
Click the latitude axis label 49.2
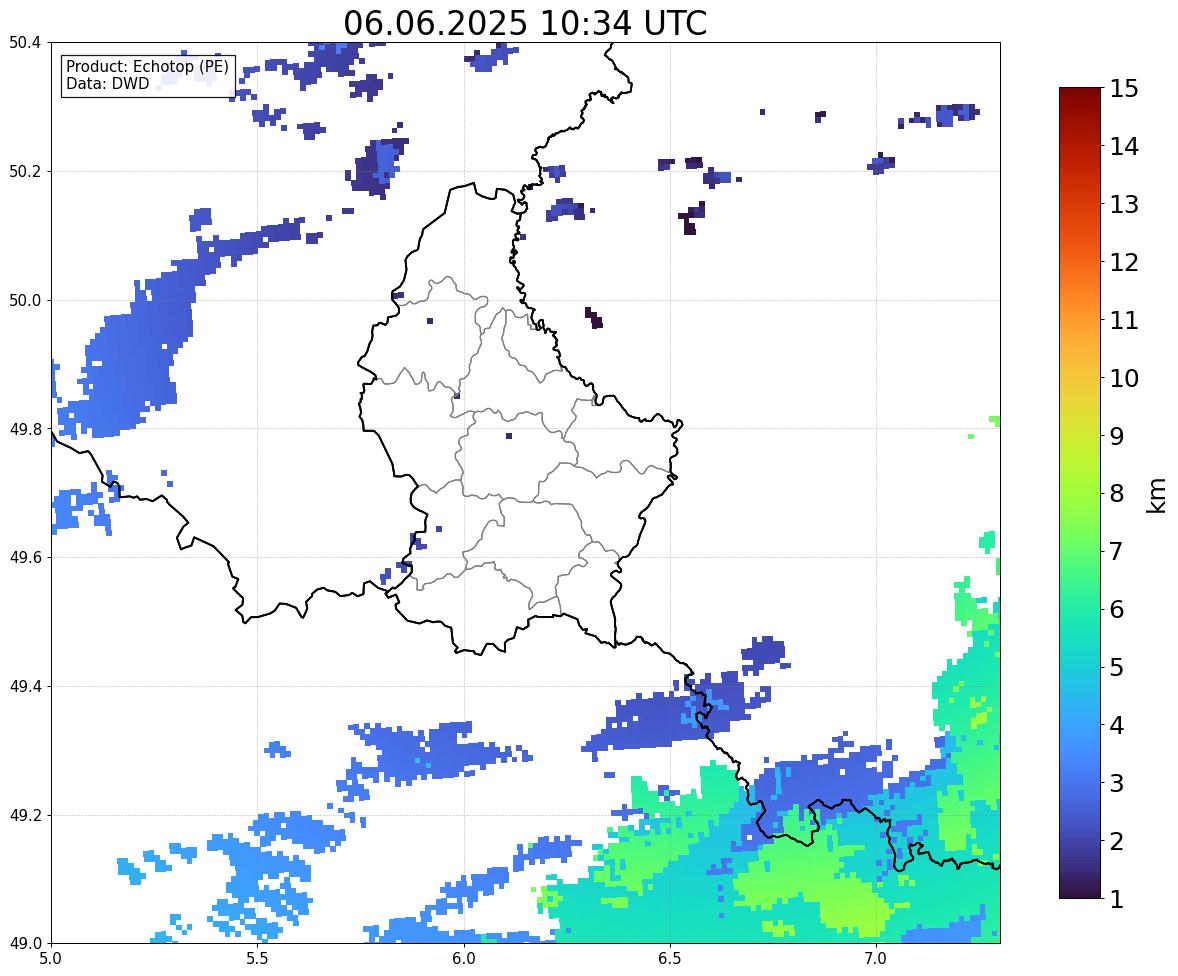24,815
